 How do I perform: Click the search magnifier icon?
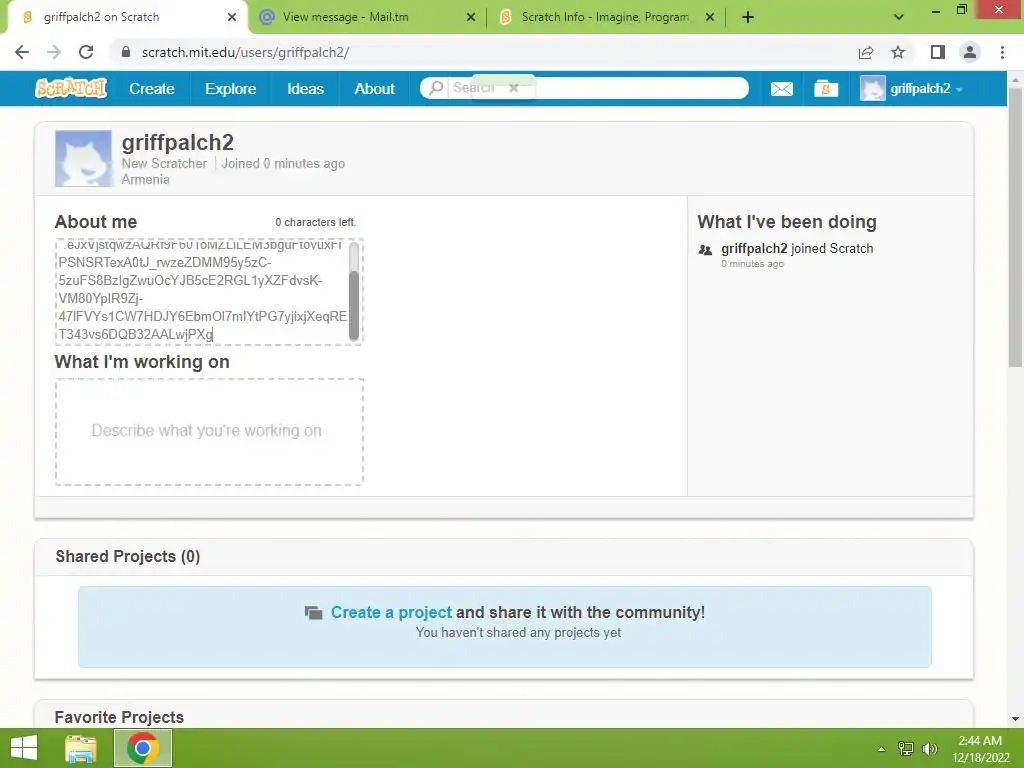click(x=436, y=88)
